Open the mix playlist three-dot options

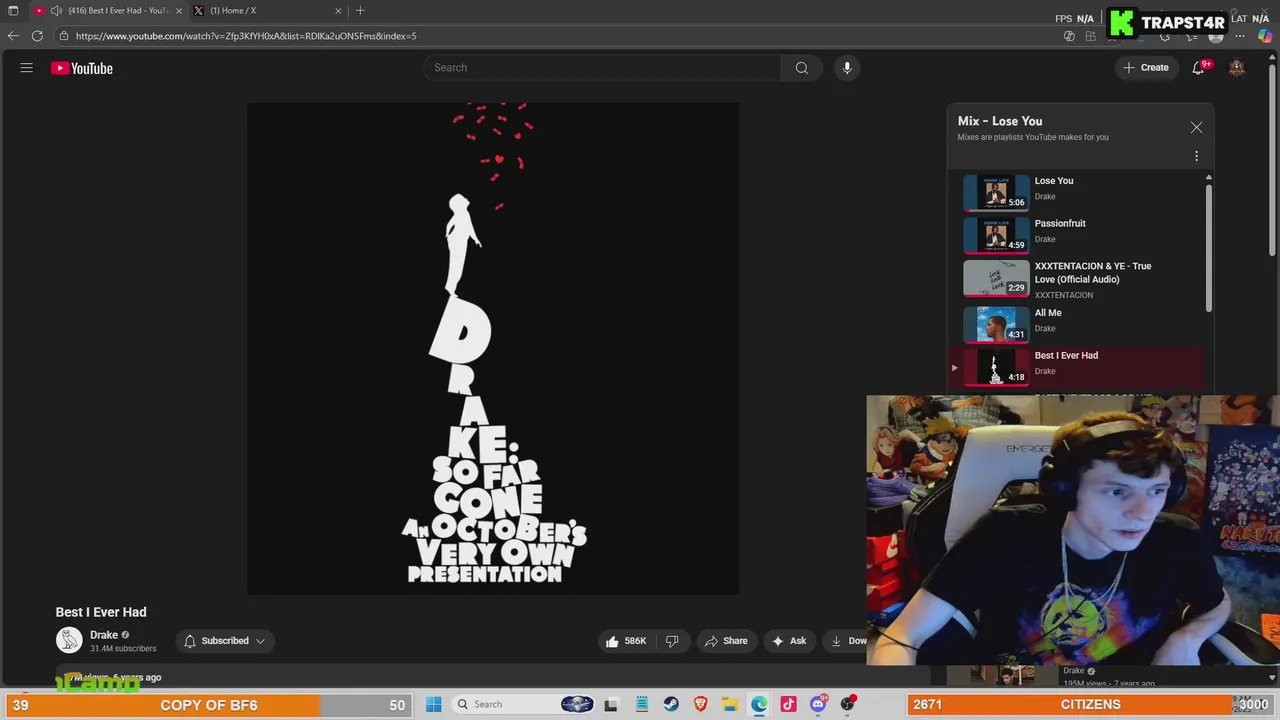pos(1196,156)
